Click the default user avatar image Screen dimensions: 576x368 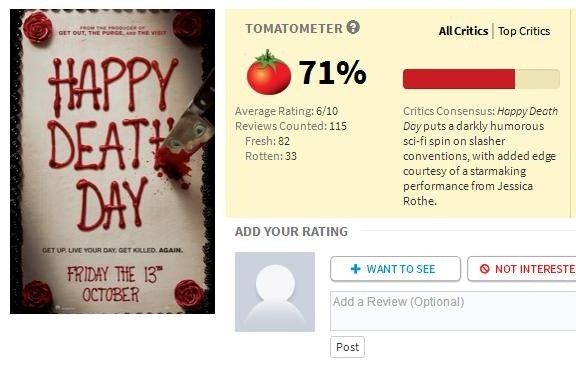275,292
